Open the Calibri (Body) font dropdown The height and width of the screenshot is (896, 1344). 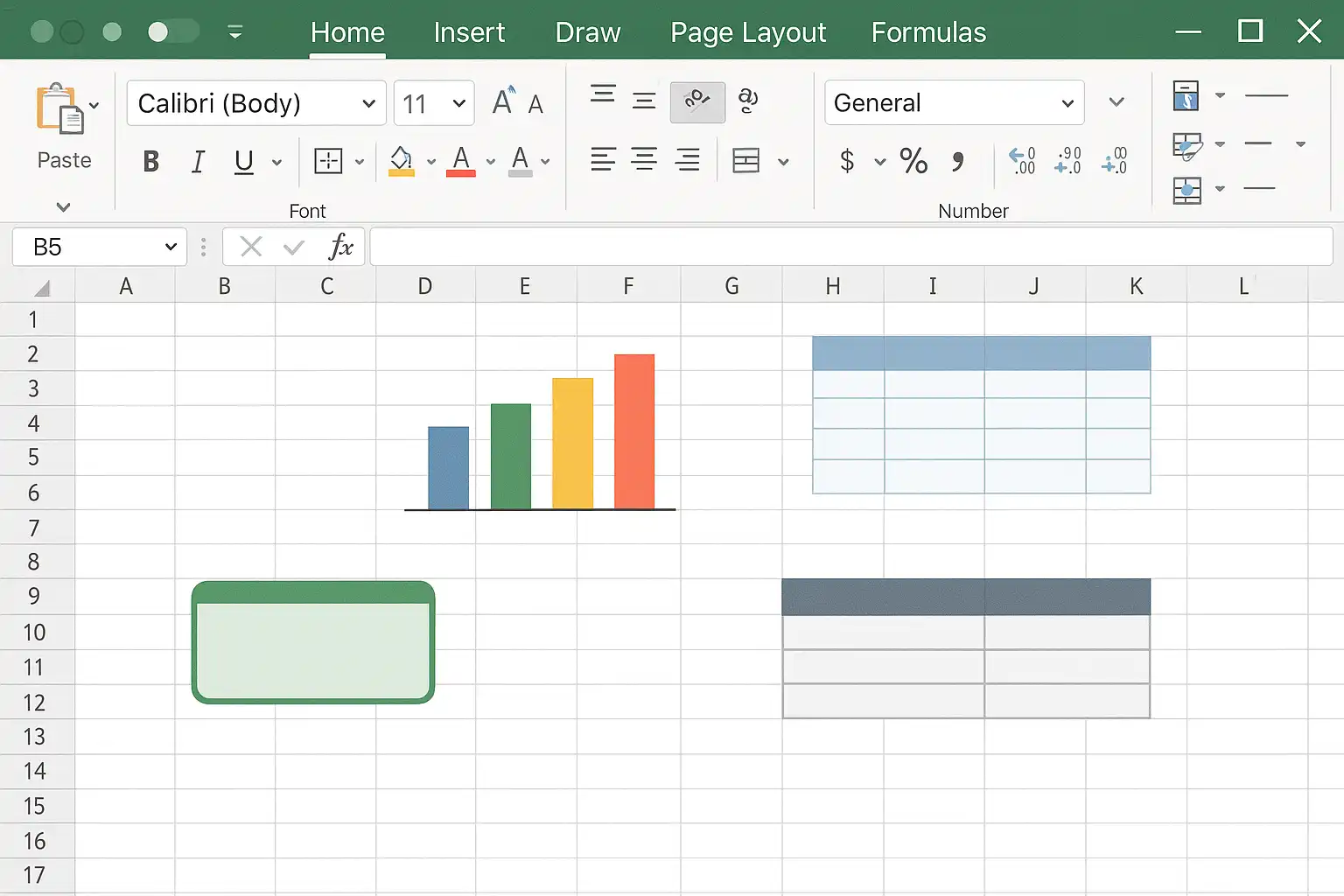point(368,103)
